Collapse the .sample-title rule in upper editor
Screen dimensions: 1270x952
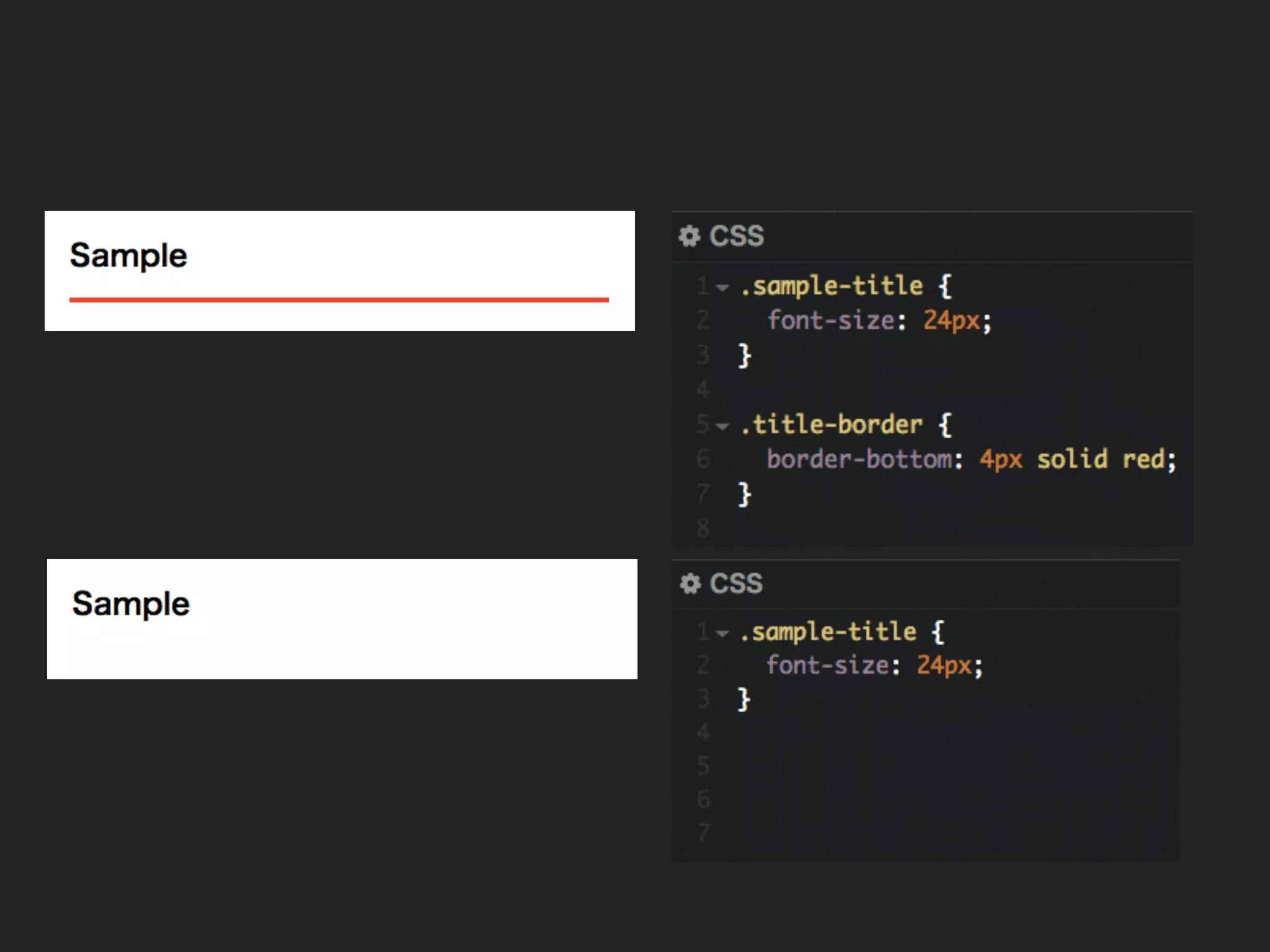(722, 288)
